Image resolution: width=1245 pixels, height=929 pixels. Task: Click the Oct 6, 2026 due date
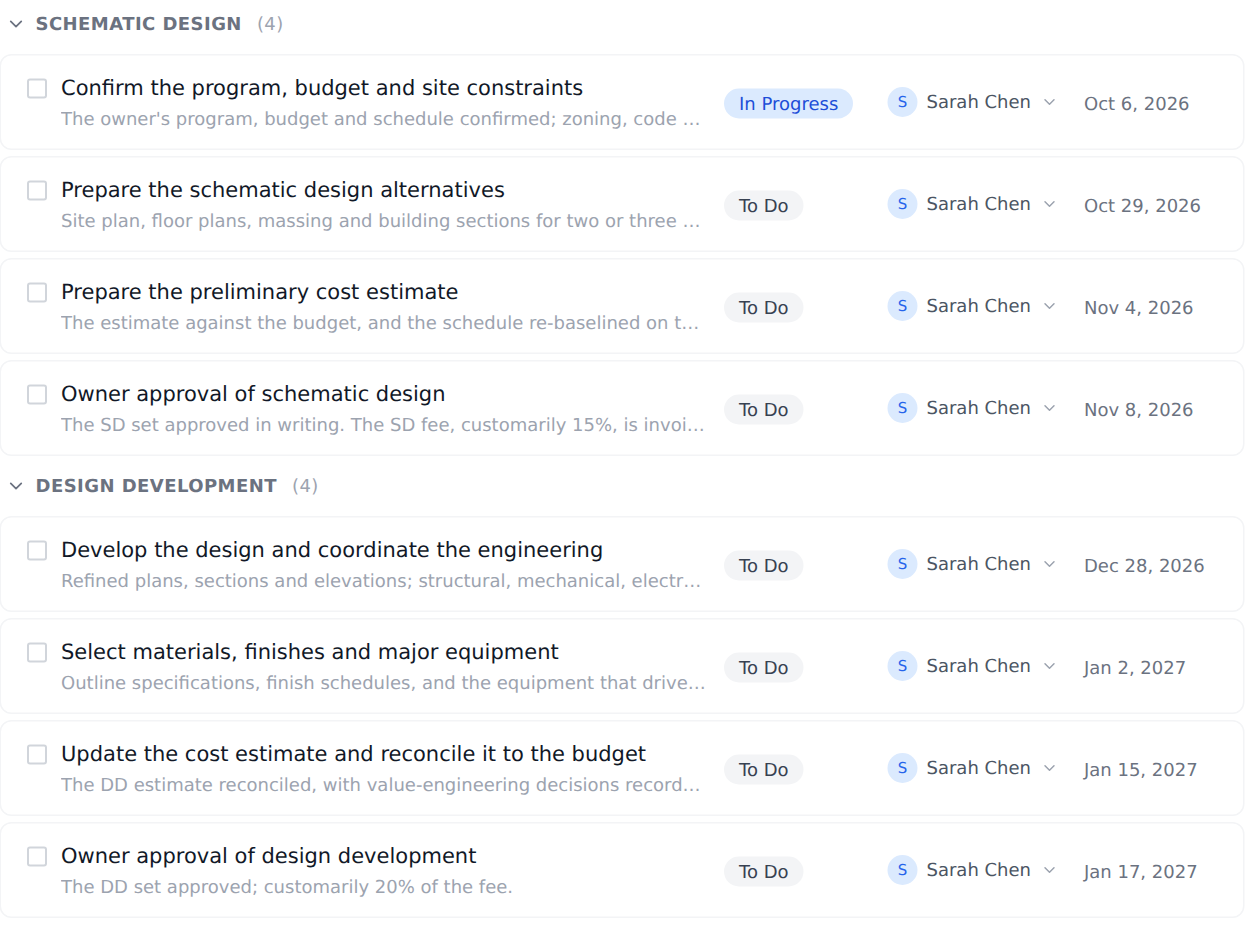tap(1136, 104)
